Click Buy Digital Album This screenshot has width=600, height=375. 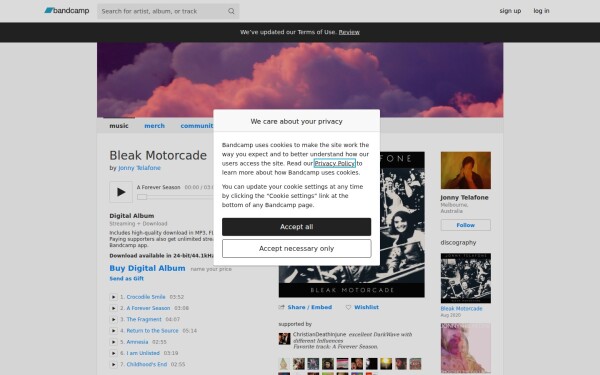pos(147,268)
